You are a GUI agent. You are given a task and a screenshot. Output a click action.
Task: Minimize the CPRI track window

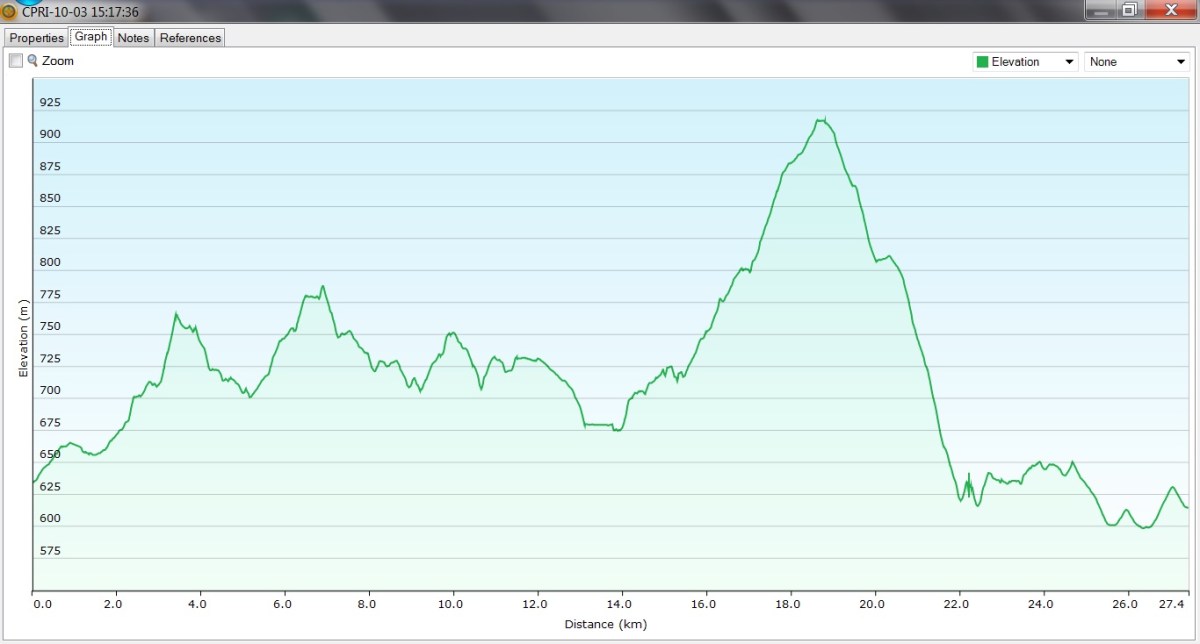tap(1099, 10)
